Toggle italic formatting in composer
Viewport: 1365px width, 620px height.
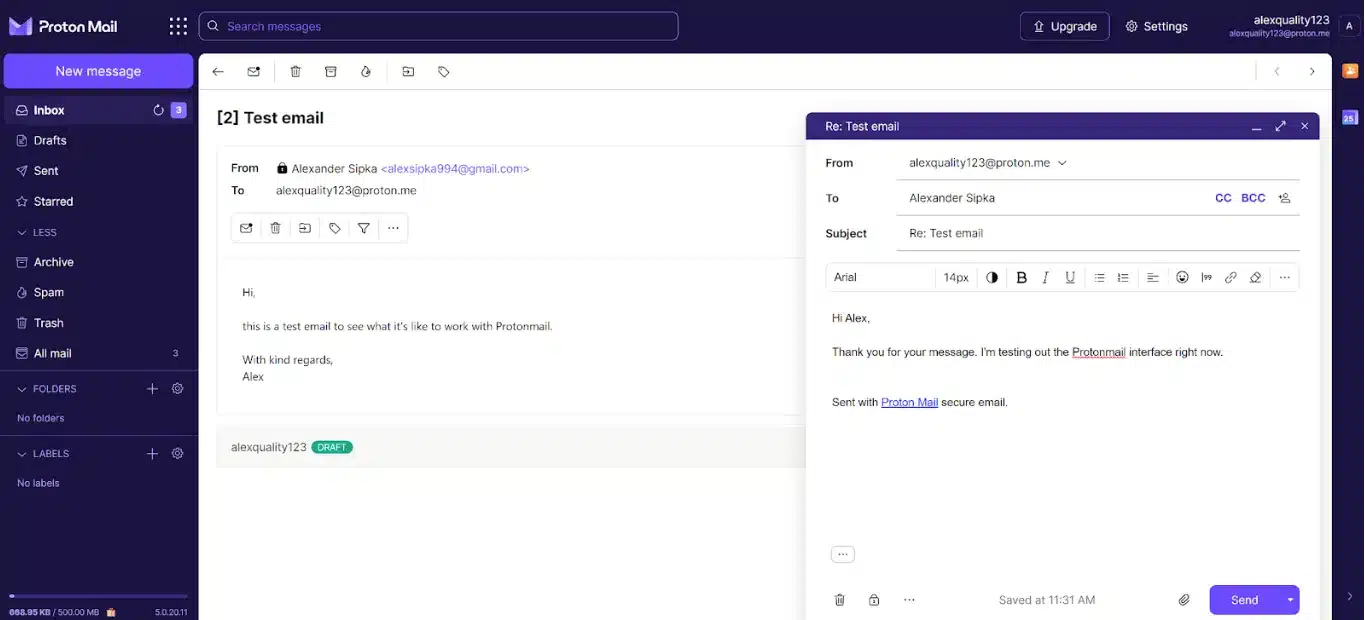1046,278
